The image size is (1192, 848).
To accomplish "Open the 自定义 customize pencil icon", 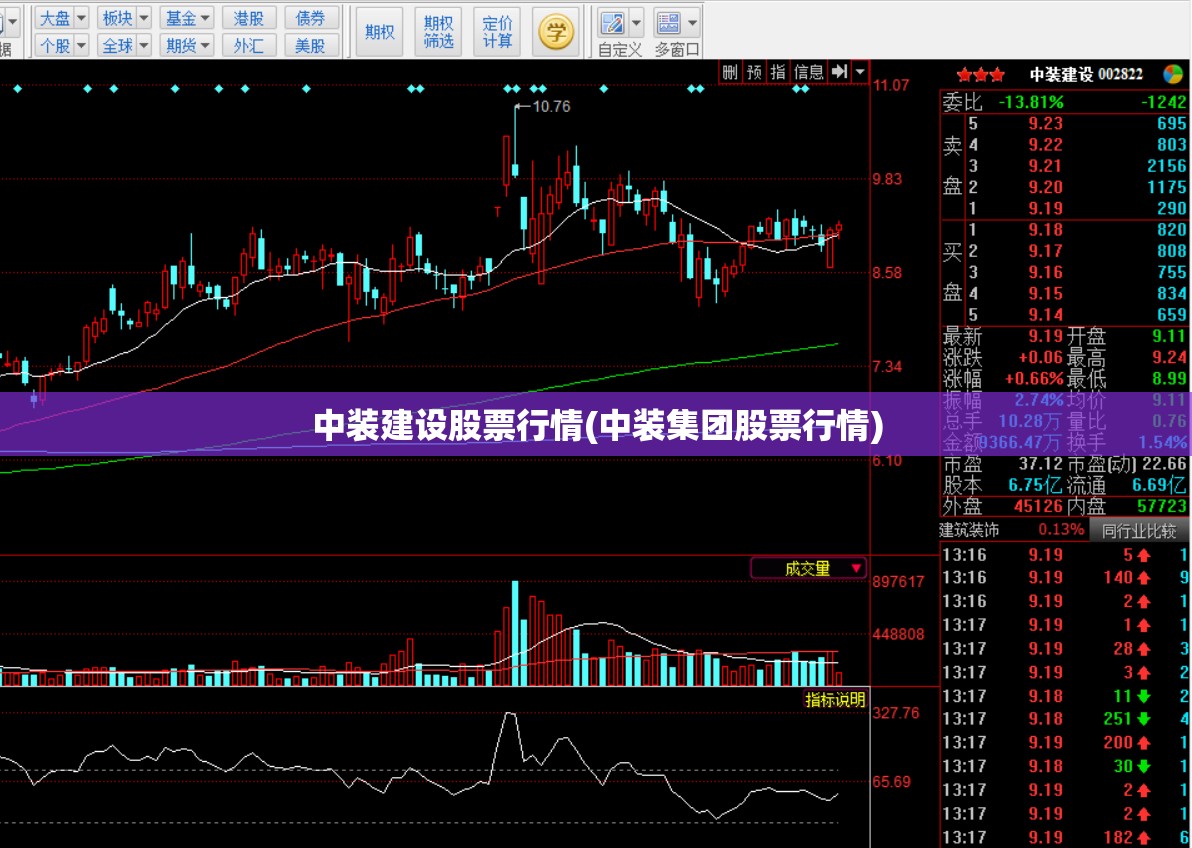I will [612, 24].
